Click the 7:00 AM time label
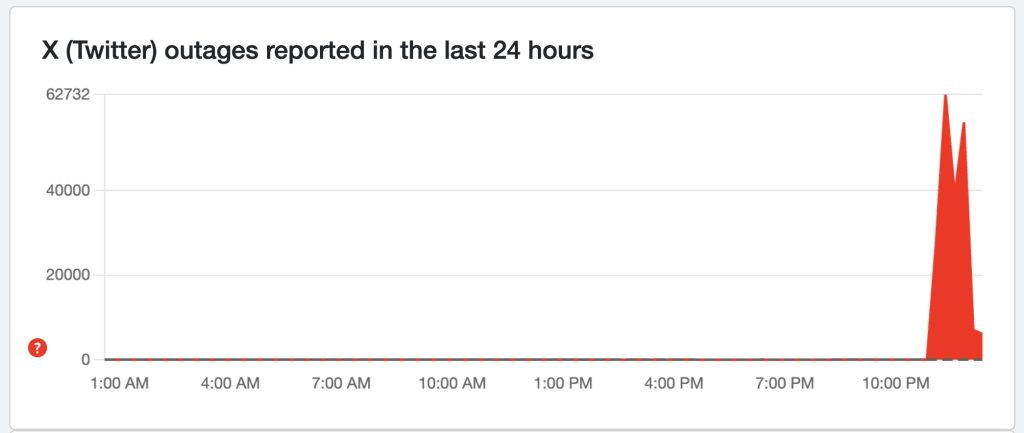Screen dimensions: 1024x433 click(x=342, y=383)
